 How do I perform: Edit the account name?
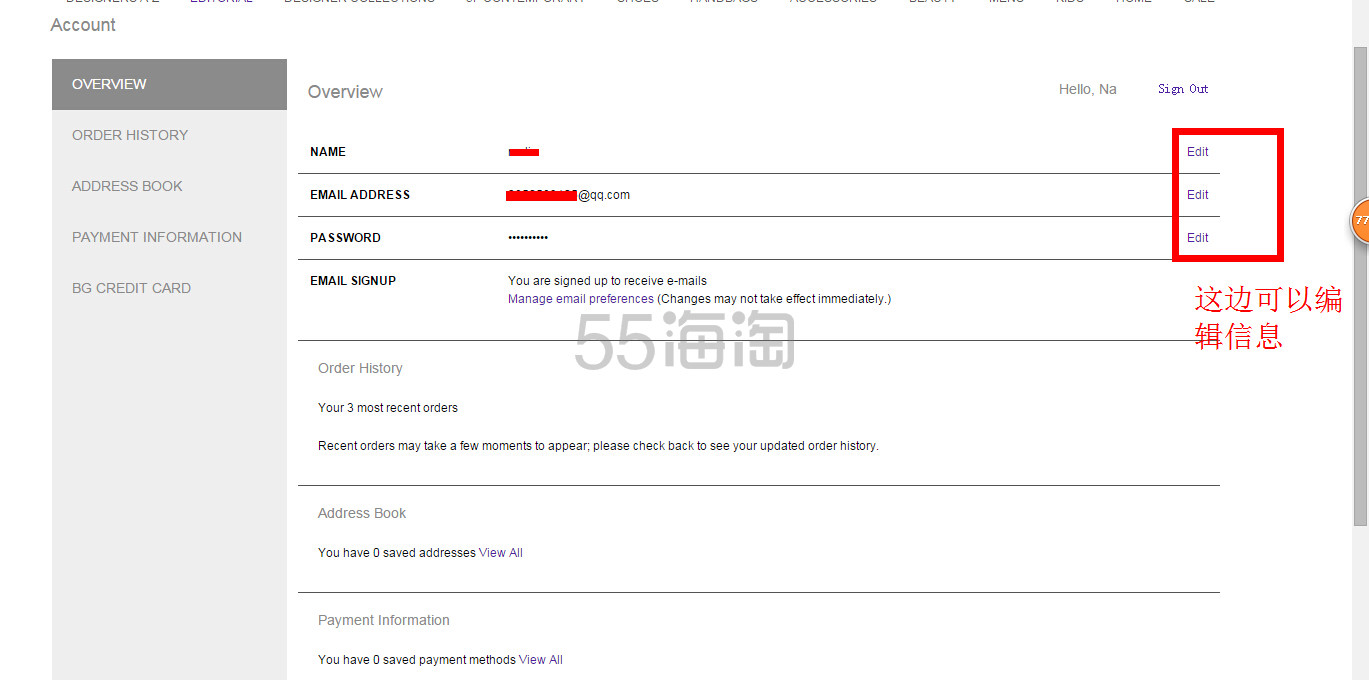1197,152
